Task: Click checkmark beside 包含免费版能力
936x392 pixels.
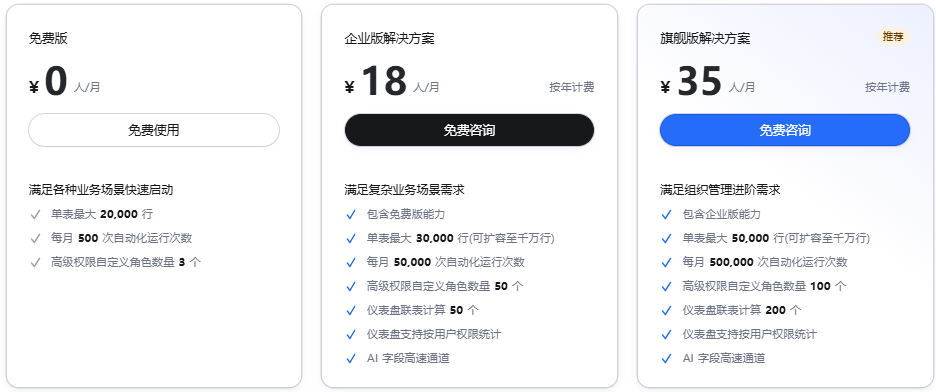Action: [x=351, y=214]
